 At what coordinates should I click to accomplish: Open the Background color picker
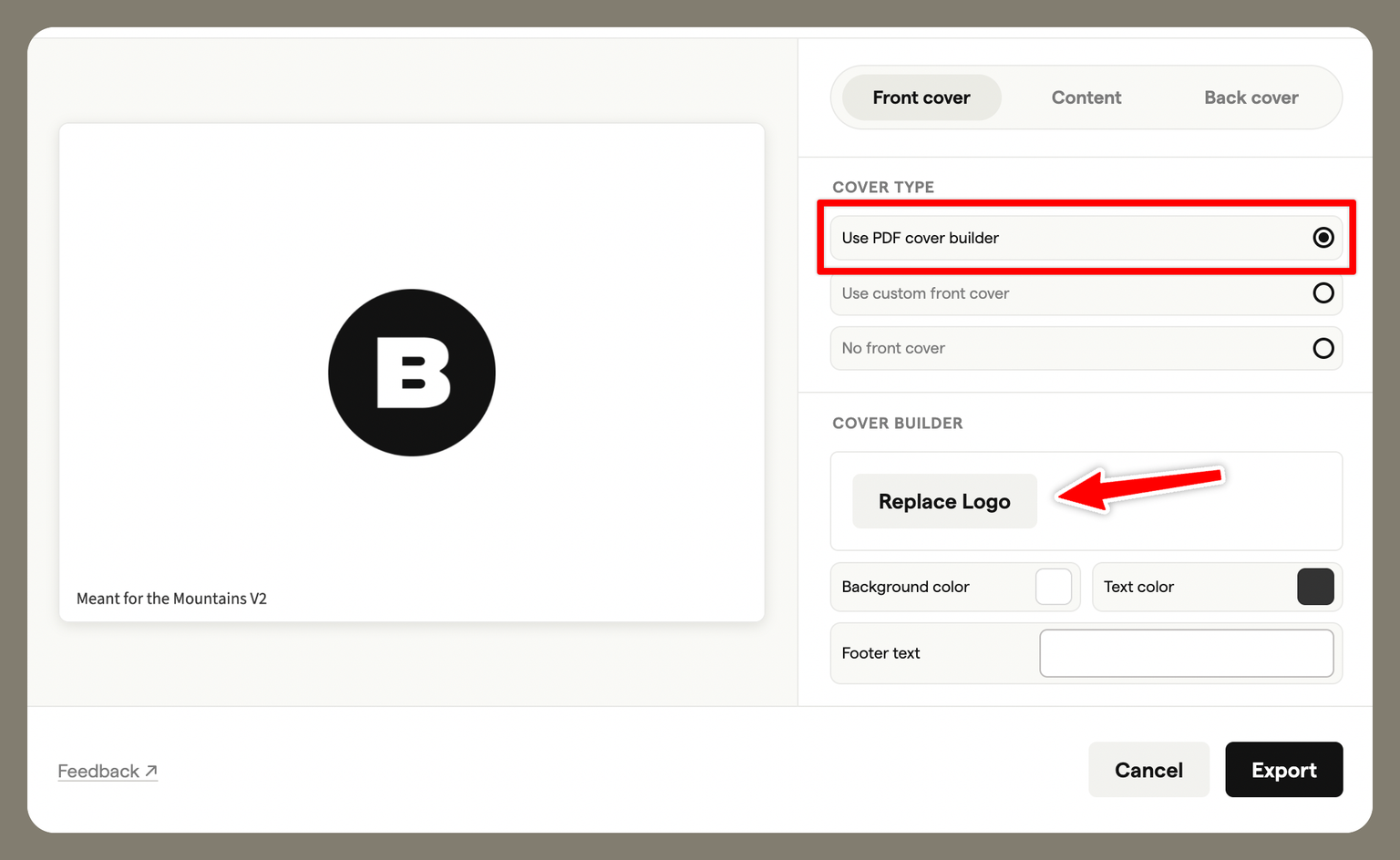1053,587
